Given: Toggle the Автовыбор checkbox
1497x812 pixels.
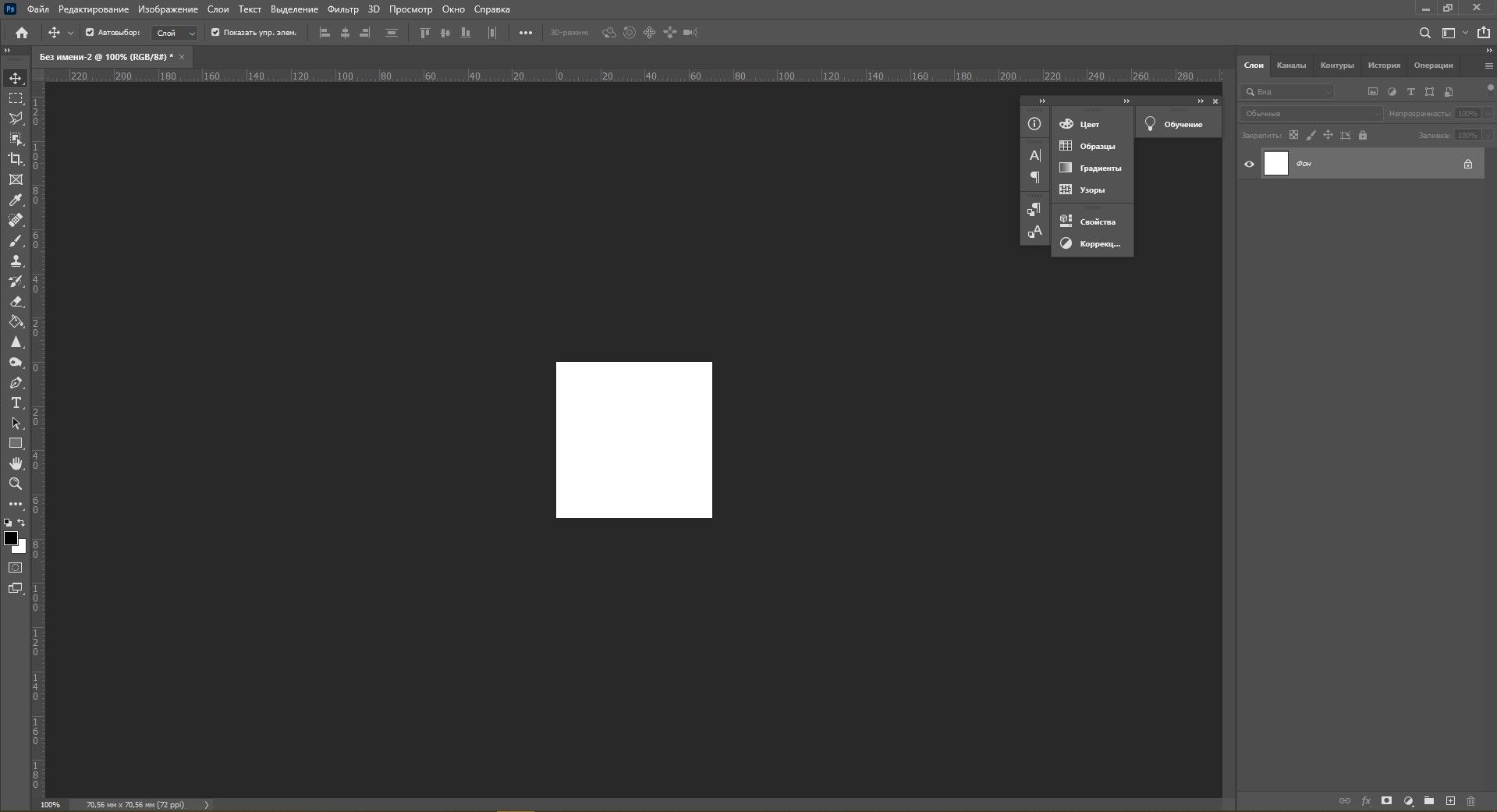Looking at the screenshot, I should click(90, 33).
